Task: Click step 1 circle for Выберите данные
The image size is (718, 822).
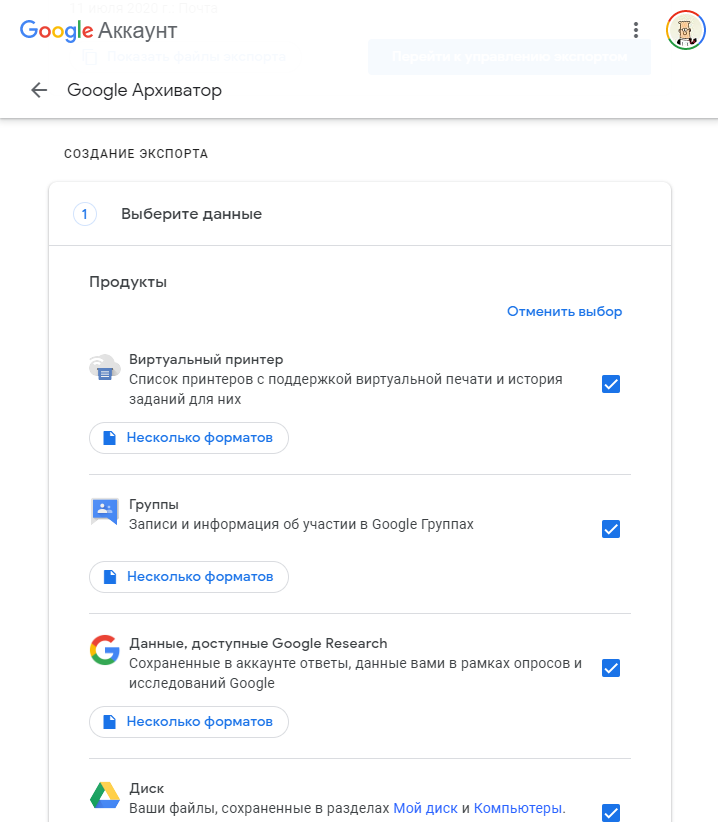Action: (x=85, y=214)
